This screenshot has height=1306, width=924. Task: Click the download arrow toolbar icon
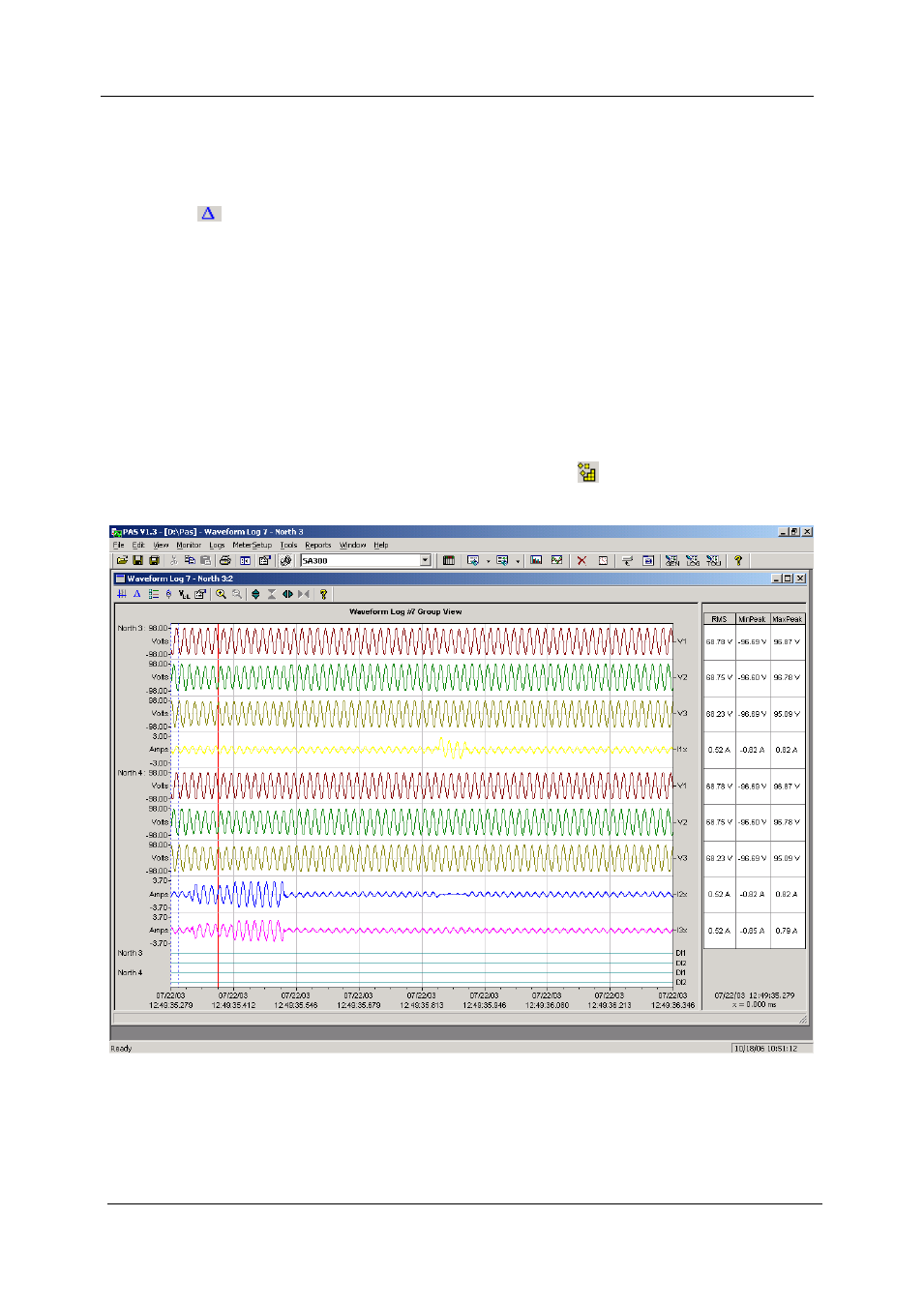627,561
